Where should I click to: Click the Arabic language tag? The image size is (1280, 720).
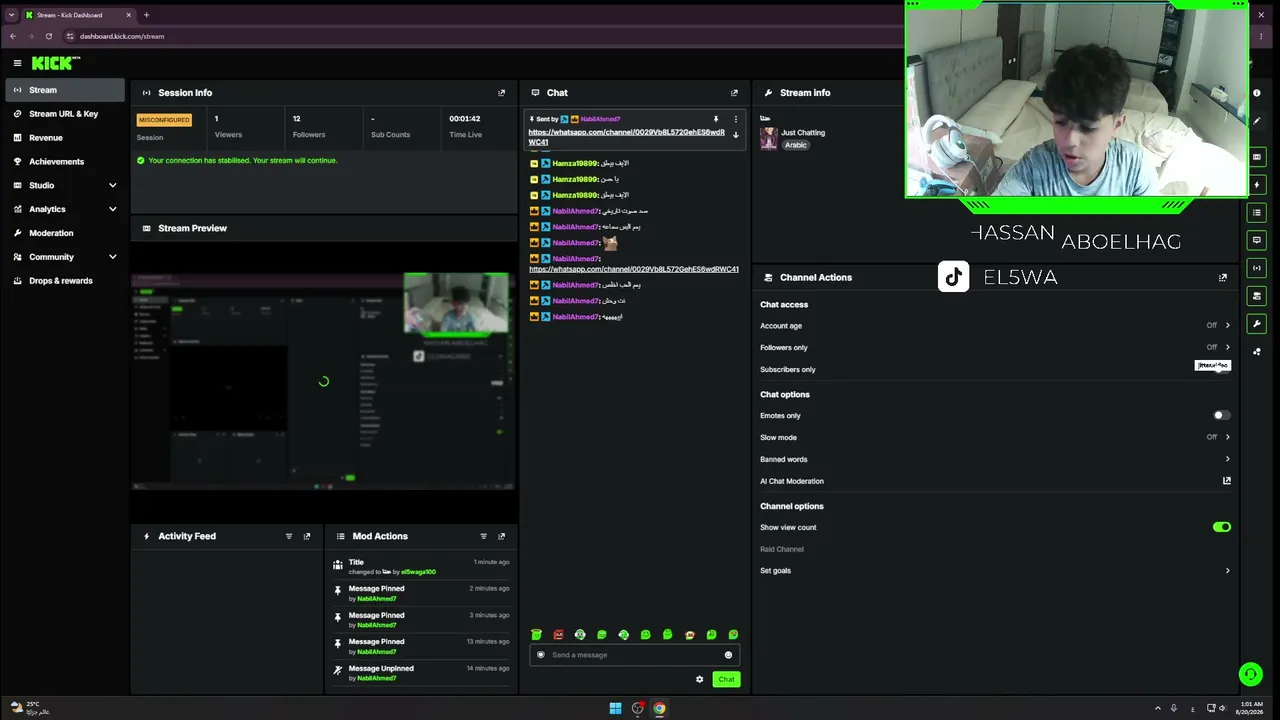coord(796,145)
